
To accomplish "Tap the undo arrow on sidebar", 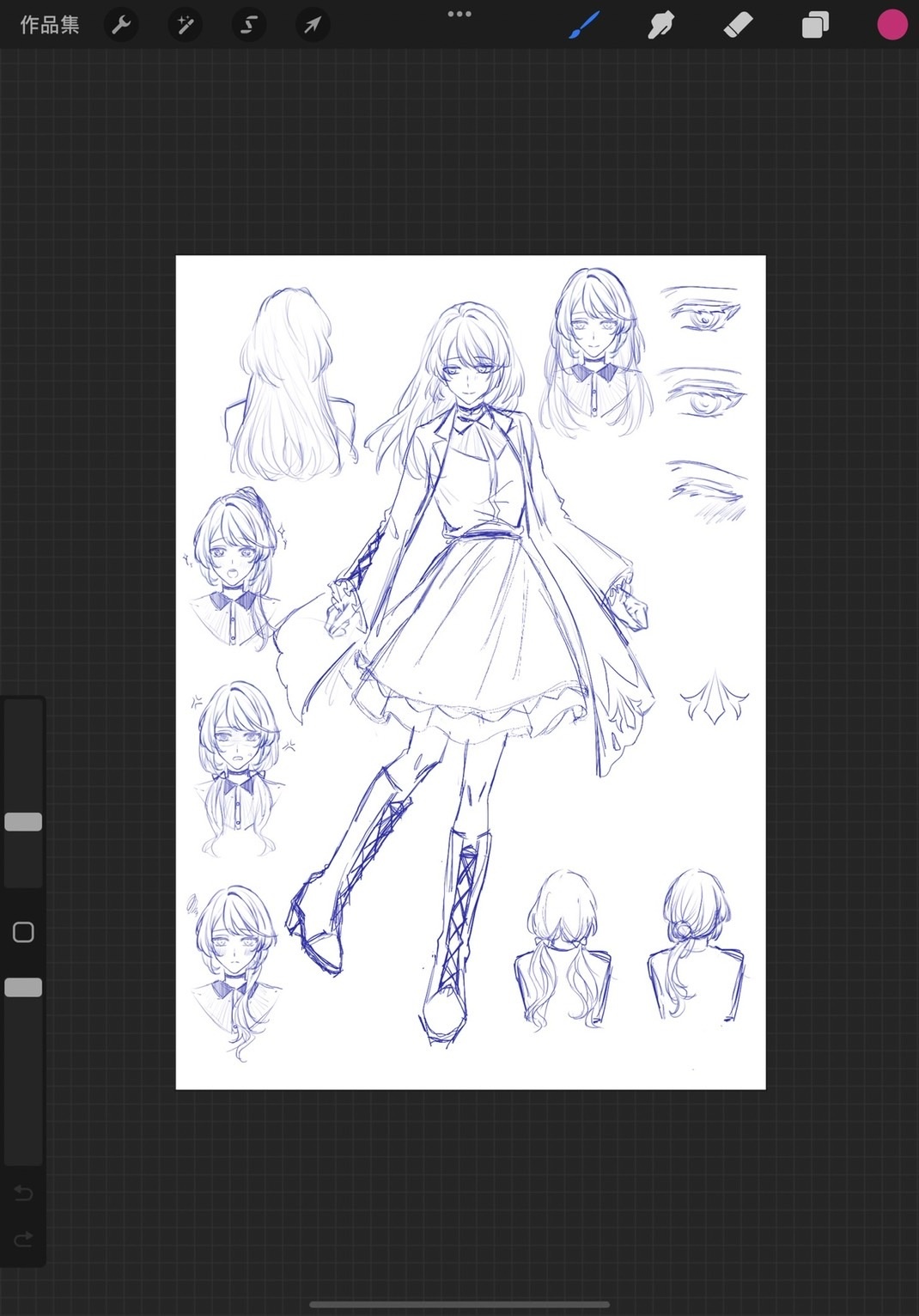I will click(23, 1193).
